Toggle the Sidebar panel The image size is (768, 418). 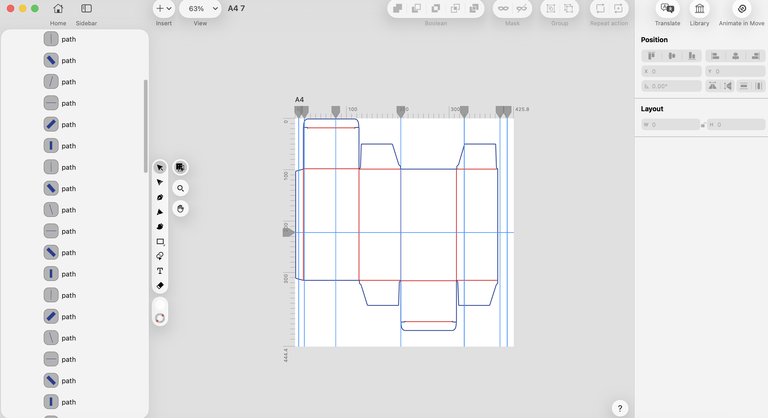(86, 8)
